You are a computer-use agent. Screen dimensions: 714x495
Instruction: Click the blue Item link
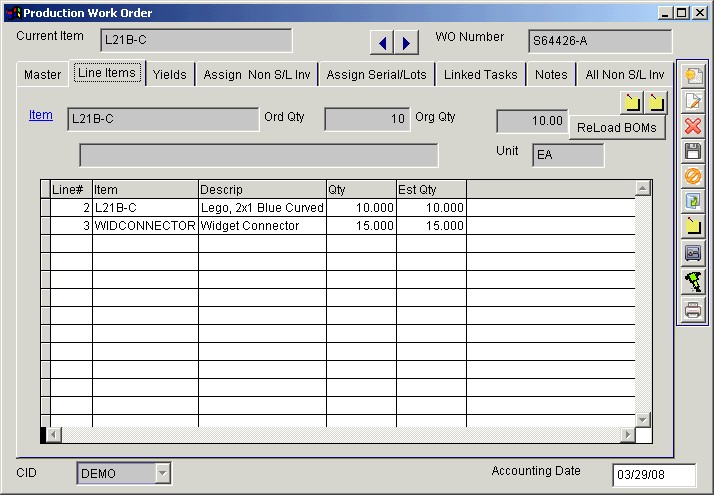[41, 116]
